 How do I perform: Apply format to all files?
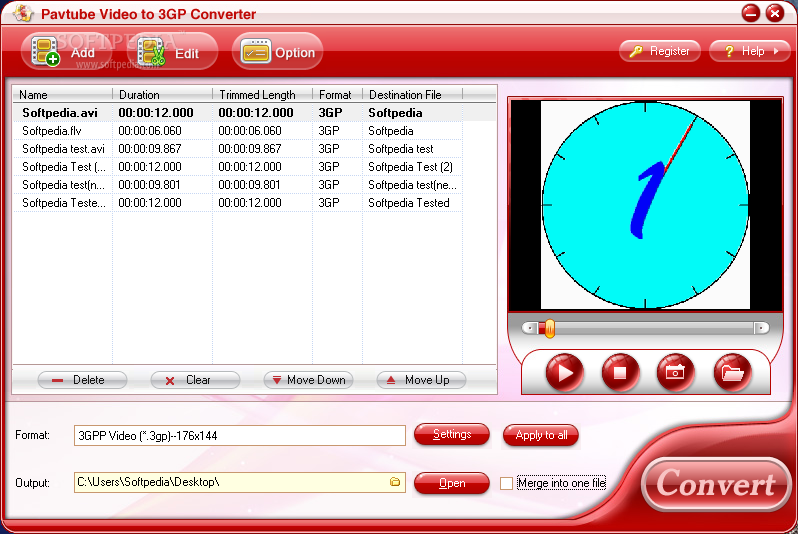point(541,435)
